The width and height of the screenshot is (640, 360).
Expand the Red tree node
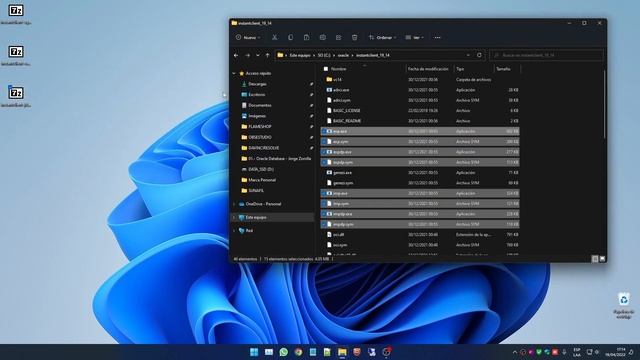click(234, 231)
